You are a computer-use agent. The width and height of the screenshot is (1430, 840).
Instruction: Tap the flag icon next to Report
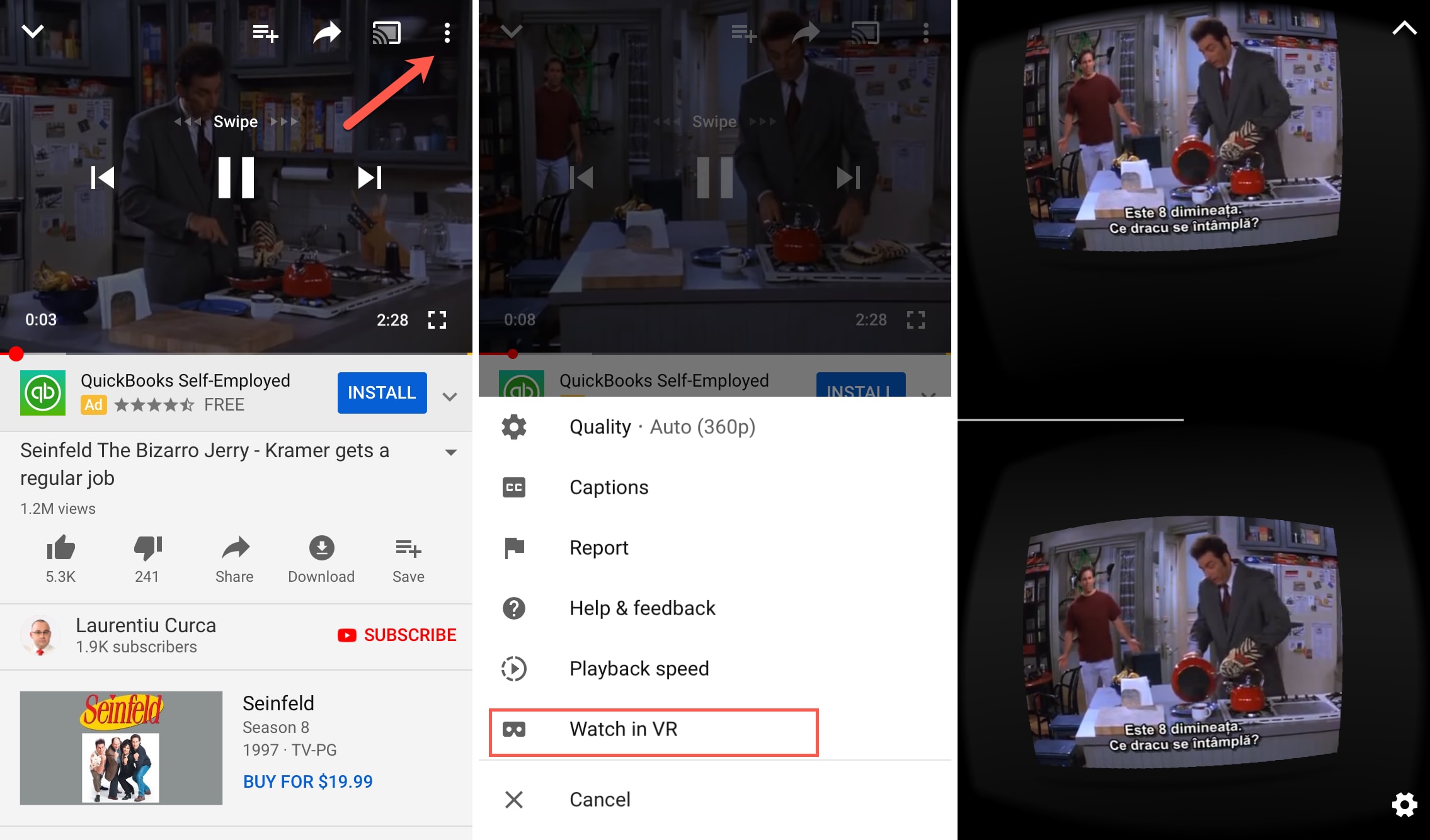pyautogui.click(x=514, y=548)
